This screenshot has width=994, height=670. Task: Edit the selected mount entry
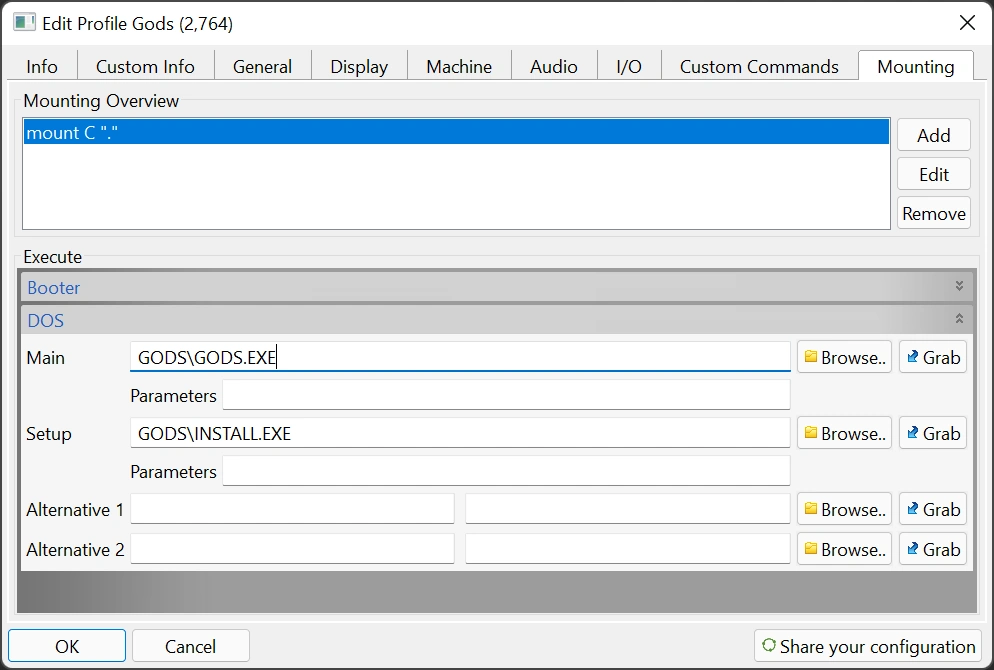933,174
